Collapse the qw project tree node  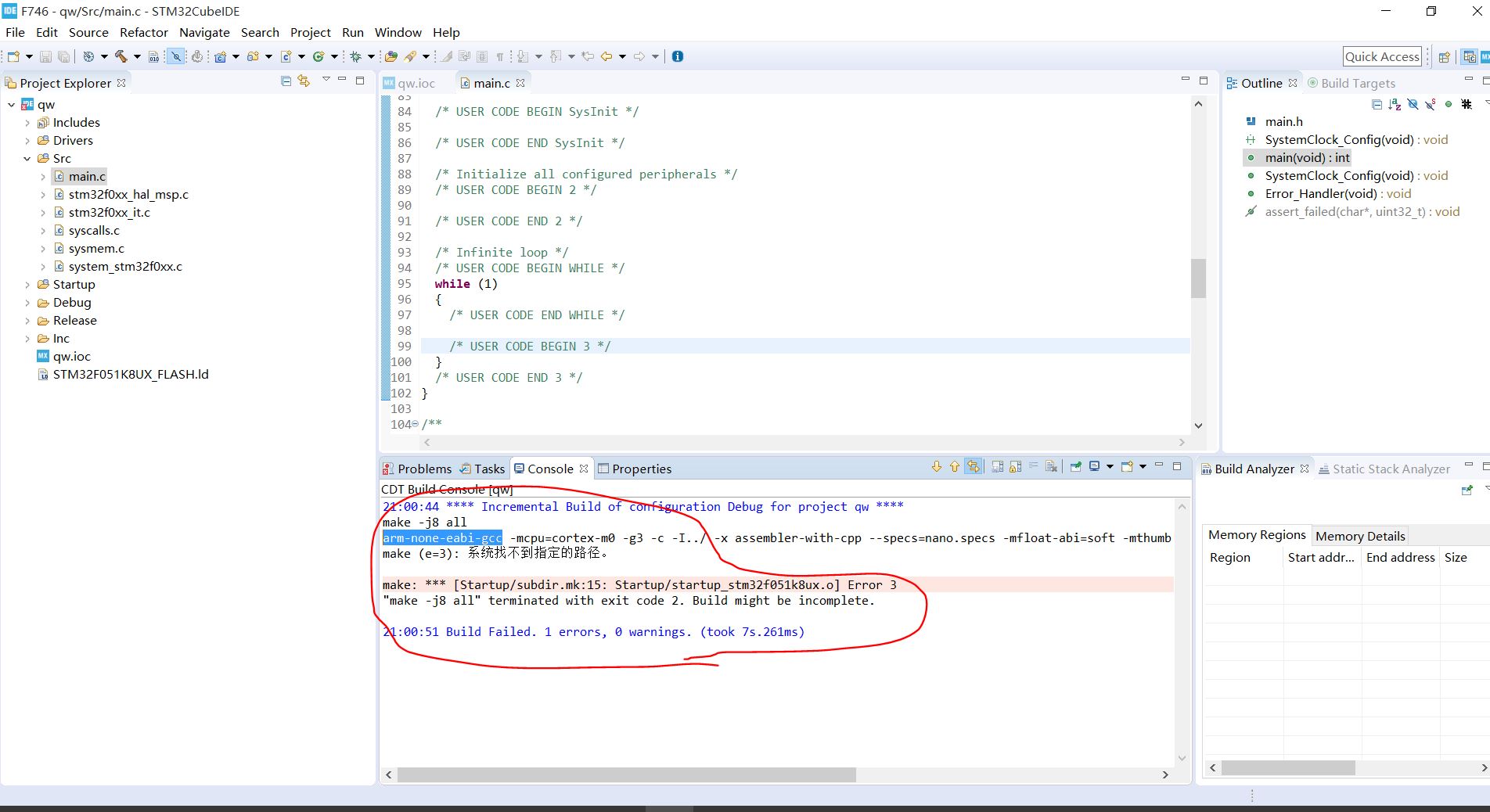click(11, 105)
